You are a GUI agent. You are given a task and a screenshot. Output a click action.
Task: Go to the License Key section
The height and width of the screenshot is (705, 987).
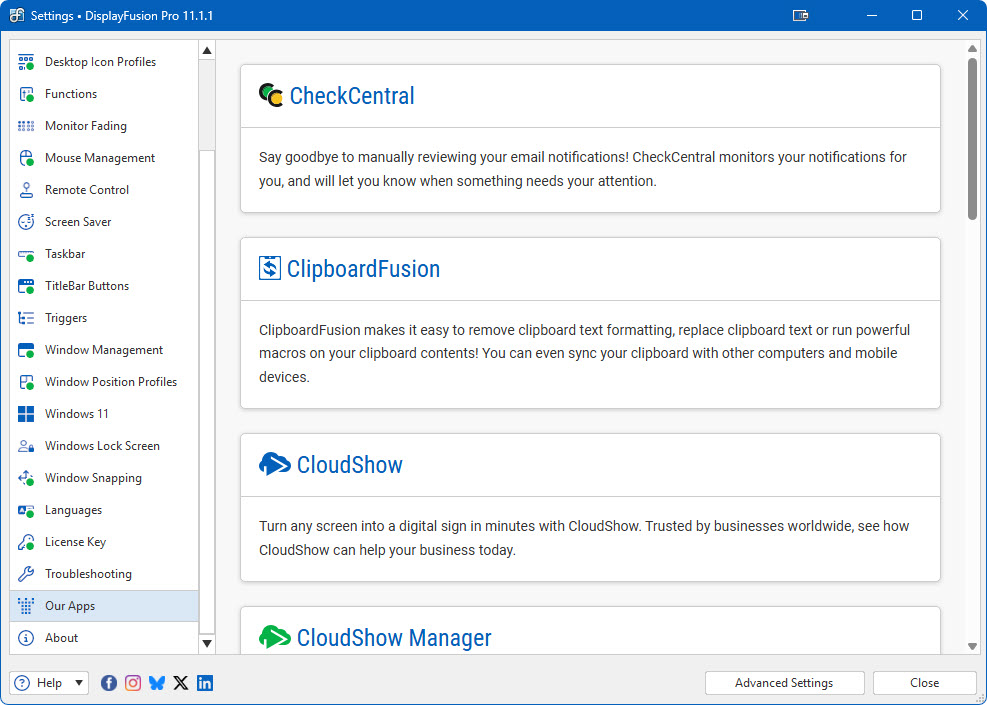[75, 542]
